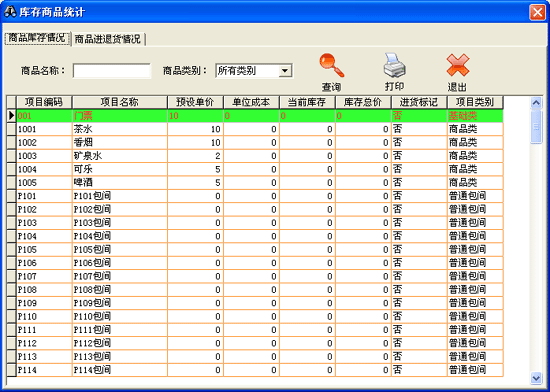Click scrollbar up arrow
Viewport: 550px width, 392px height.
click(x=536, y=103)
